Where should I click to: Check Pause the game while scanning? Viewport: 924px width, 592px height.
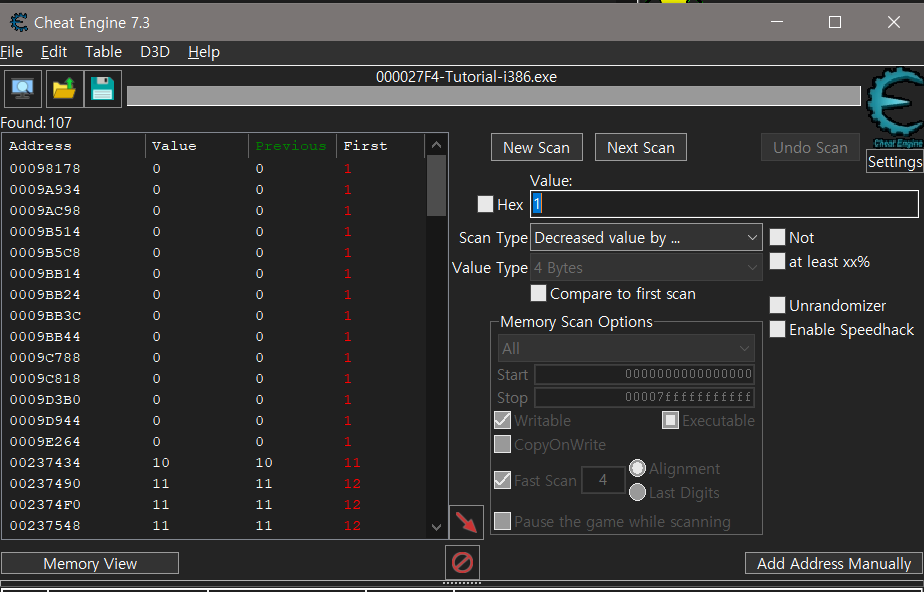click(502, 521)
